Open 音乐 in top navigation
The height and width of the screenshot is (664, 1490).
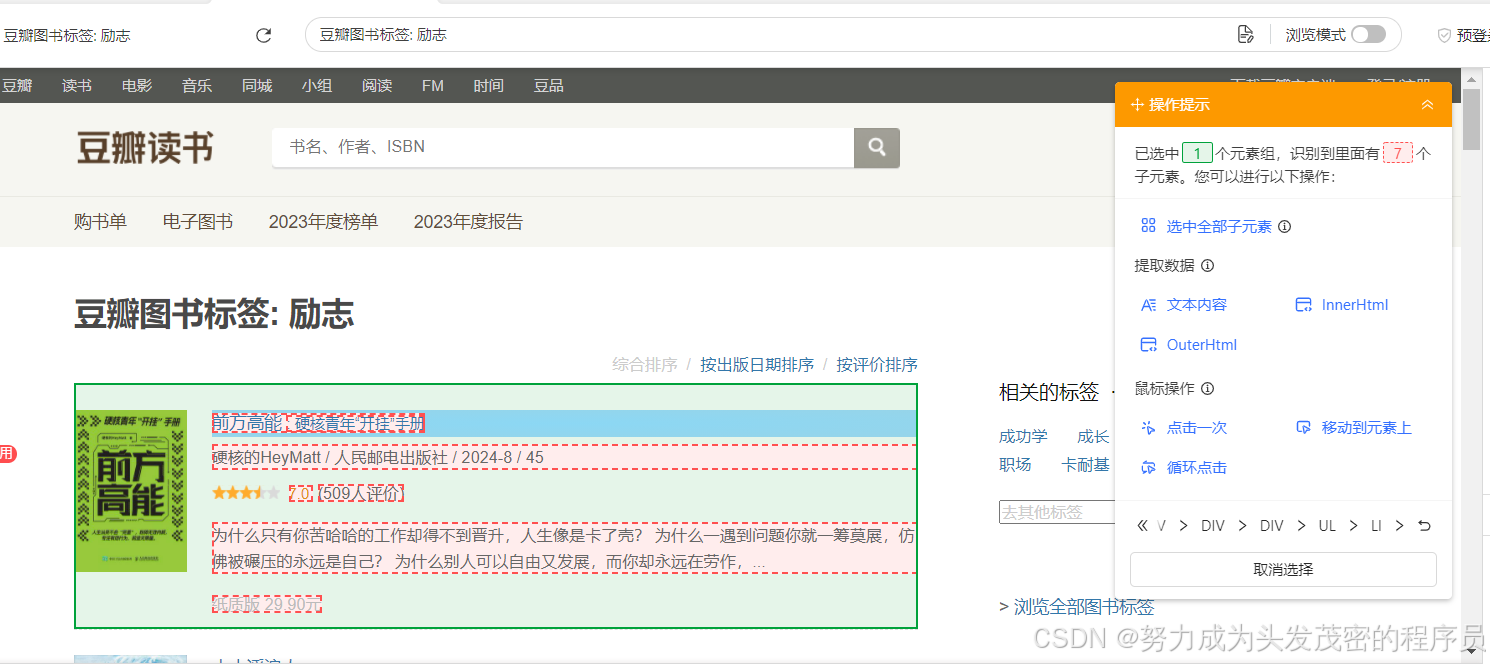[197, 86]
